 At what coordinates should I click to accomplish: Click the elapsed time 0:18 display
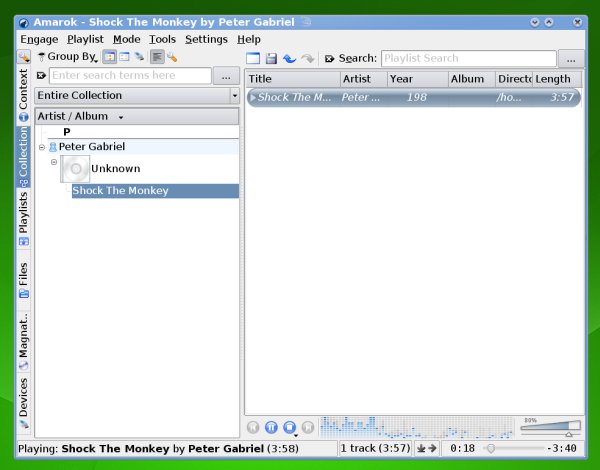(462, 448)
